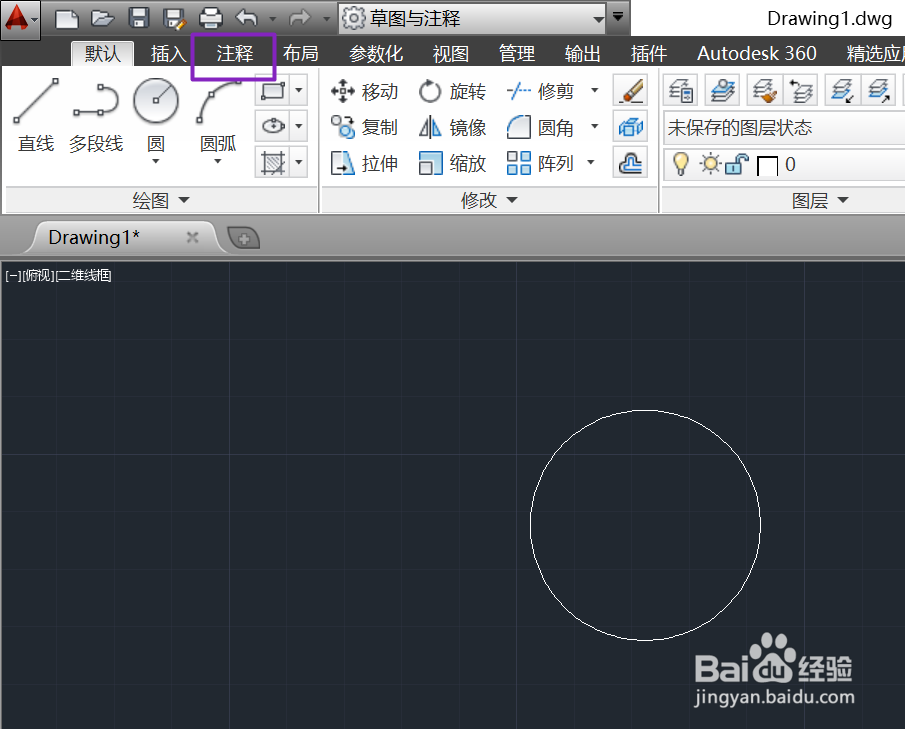905x729 pixels.
Task: Save the current drawing
Action: point(139,18)
